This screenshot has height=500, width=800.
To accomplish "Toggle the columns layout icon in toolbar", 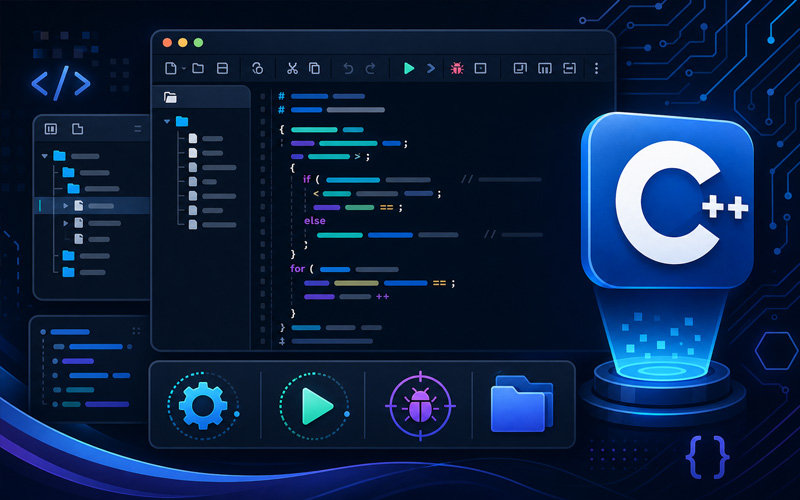I will tap(545, 68).
